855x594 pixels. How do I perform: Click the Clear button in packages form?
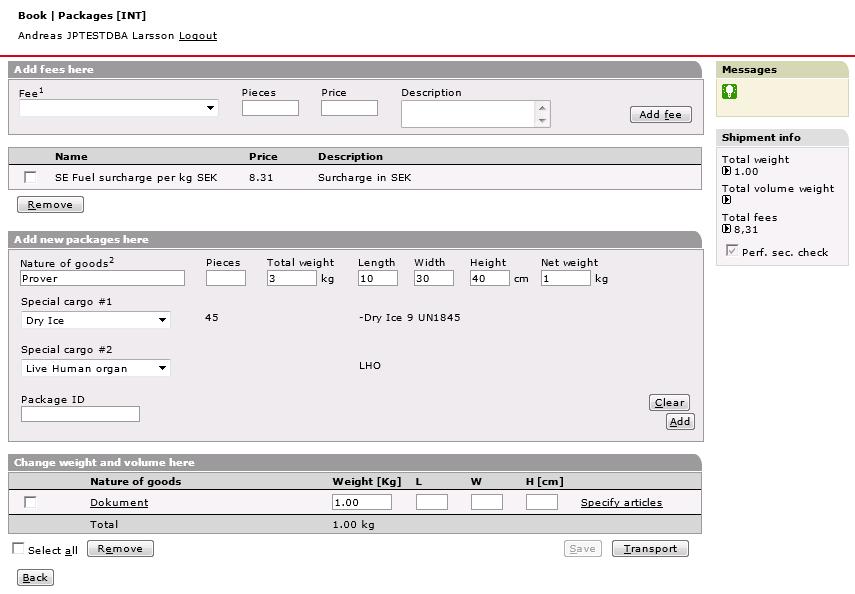click(x=669, y=403)
